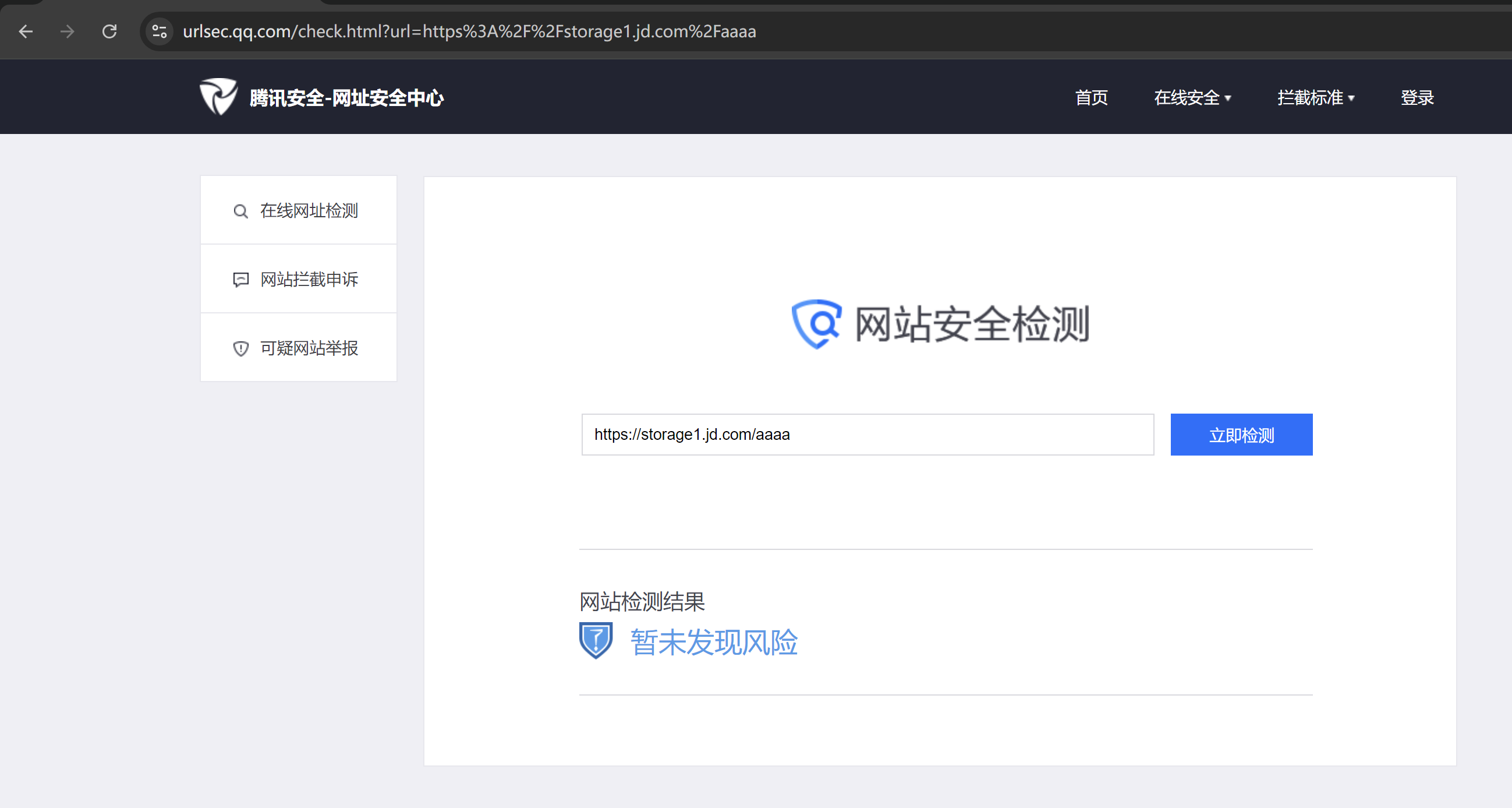Viewport: 1512px width, 808px height.
Task: Expand the 在线安全 dropdown menu
Action: [x=1192, y=97]
